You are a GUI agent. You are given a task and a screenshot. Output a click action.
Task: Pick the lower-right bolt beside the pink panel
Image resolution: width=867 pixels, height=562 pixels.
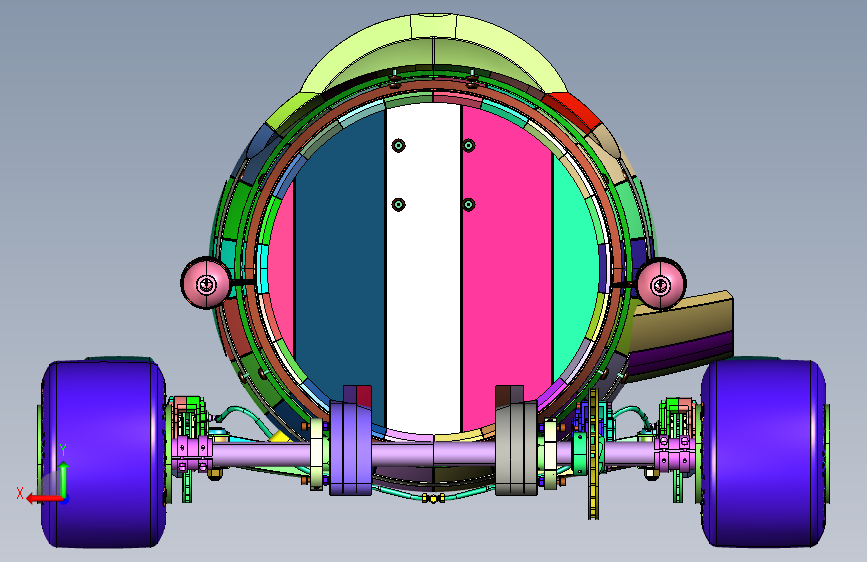point(468,205)
